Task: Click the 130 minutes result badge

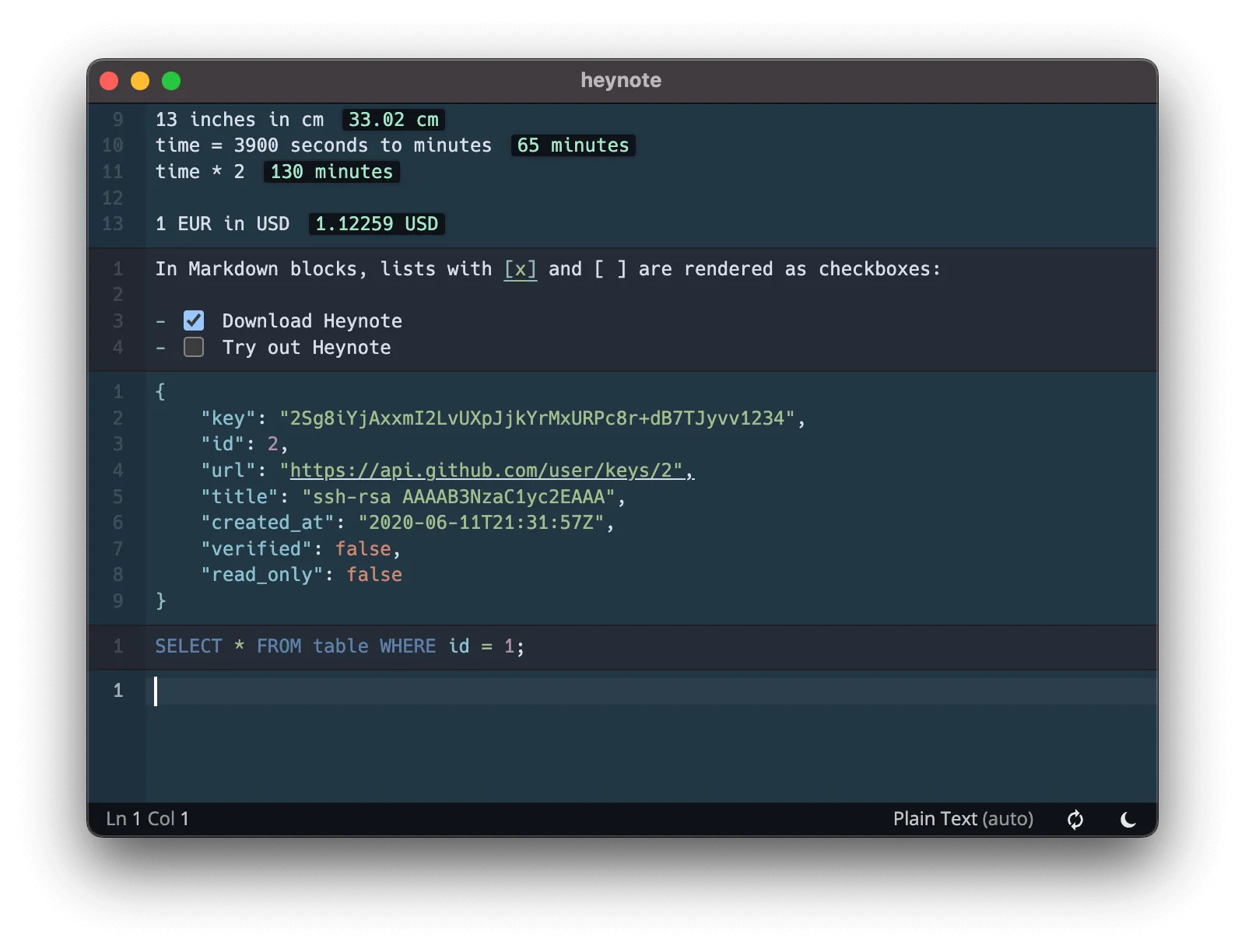Action: click(x=331, y=172)
